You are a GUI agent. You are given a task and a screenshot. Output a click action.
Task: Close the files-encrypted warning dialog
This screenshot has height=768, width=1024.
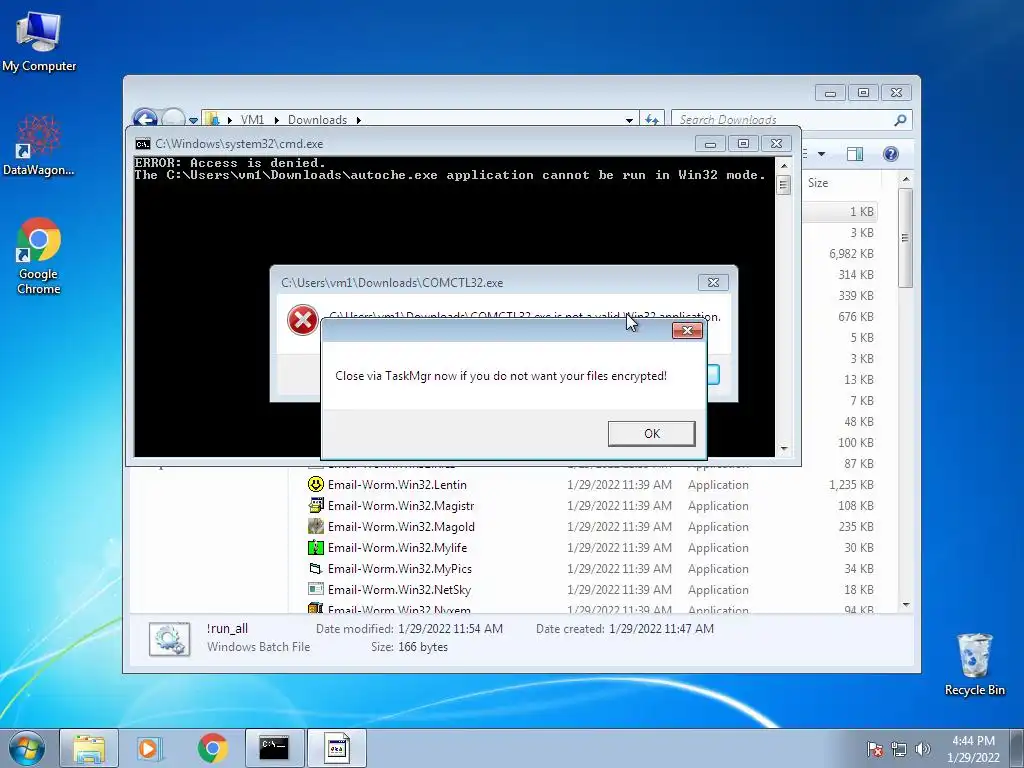tap(687, 330)
